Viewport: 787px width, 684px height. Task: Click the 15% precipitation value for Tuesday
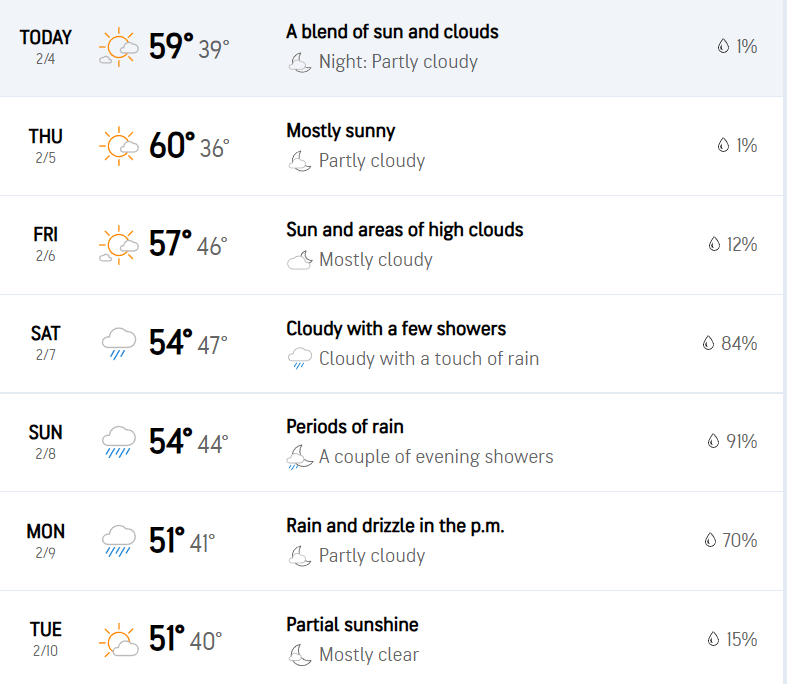741,639
